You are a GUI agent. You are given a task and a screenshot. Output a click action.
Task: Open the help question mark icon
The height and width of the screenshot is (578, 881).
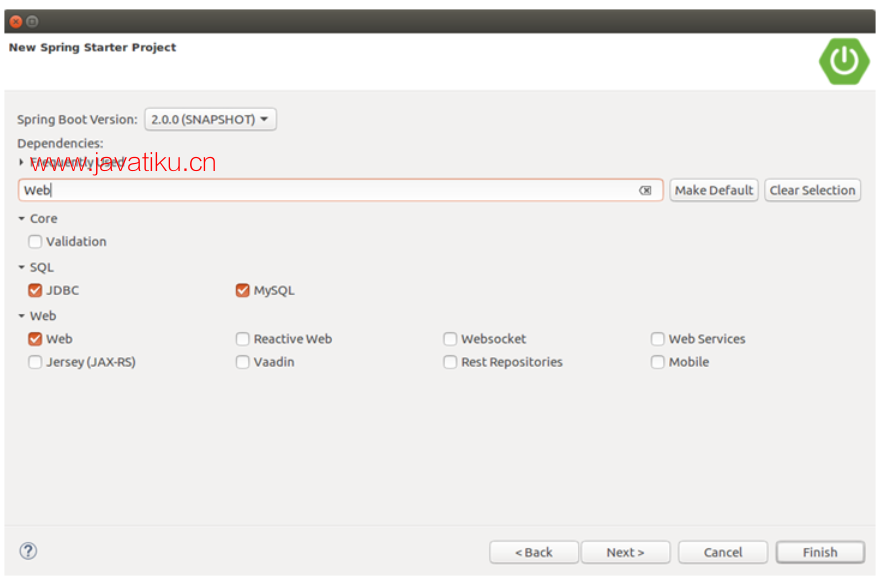[x=28, y=551]
